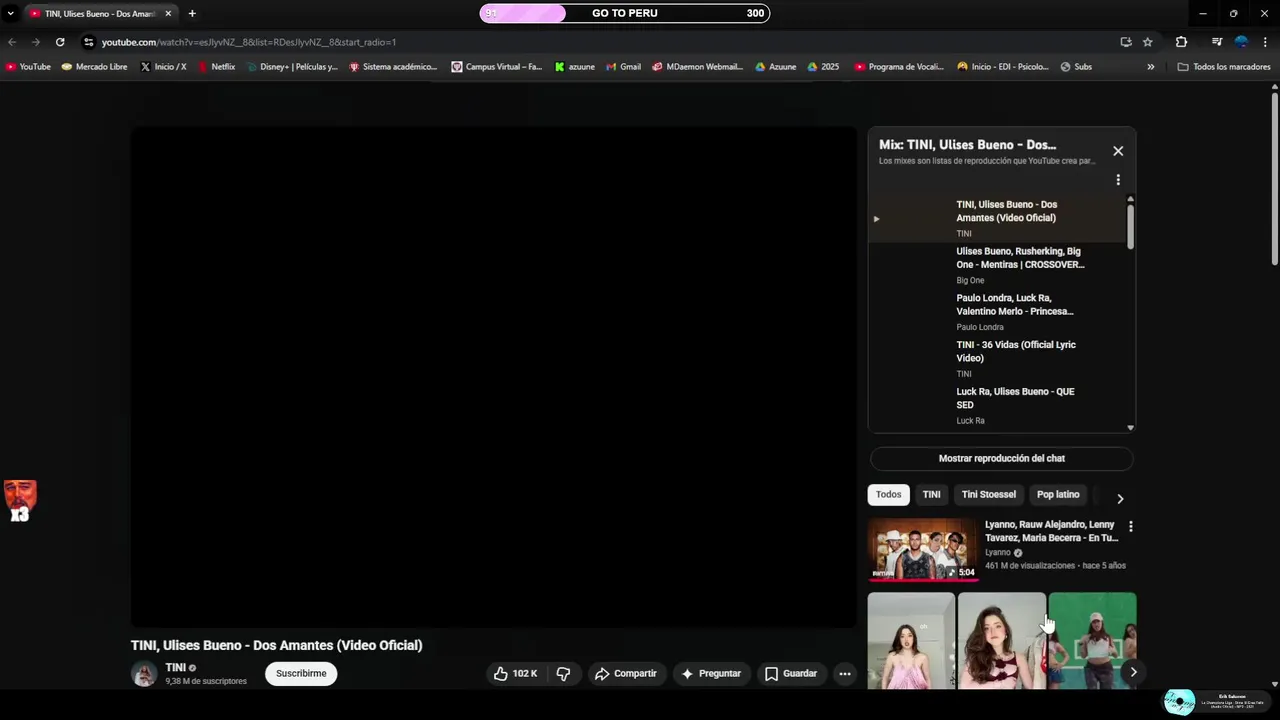Open the media control icon in the toolbar
This screenshot has height=720, width=1280.
point(1217,42)
